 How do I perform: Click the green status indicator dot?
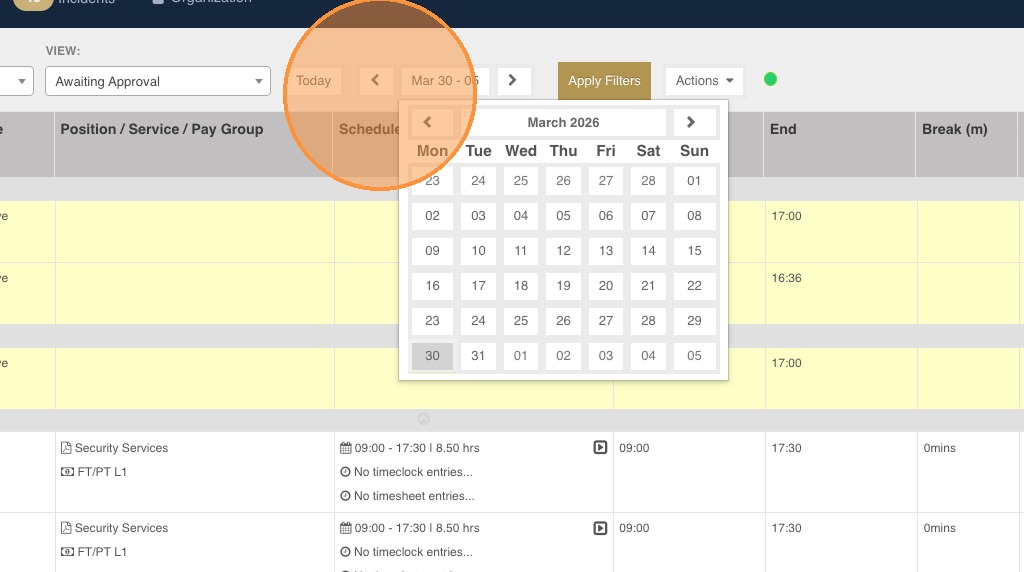tap(771, 79)
